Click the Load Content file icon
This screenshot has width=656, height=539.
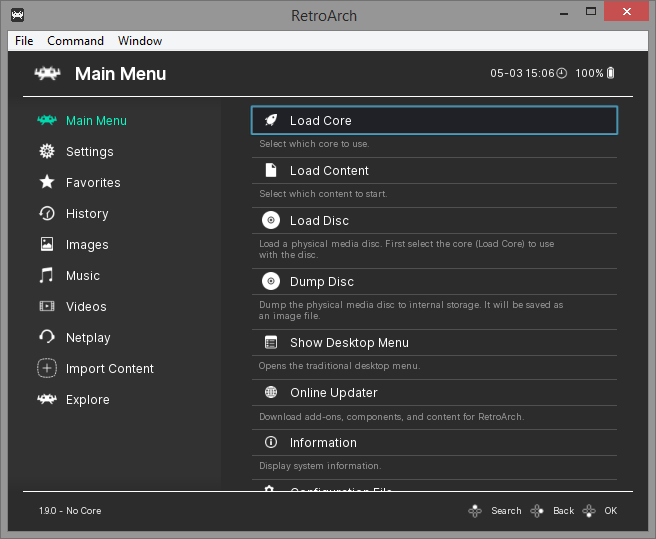[x=271, y=170]
